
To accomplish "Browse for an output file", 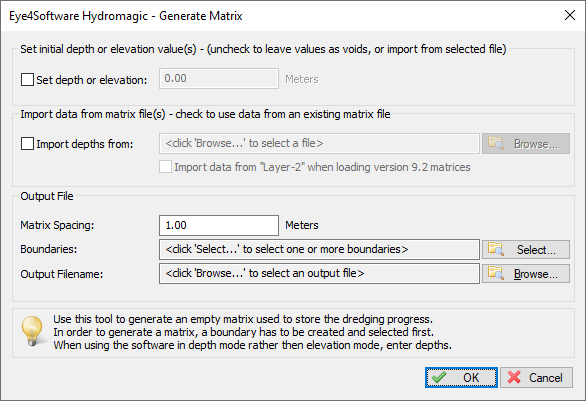I will coord(526,274).
